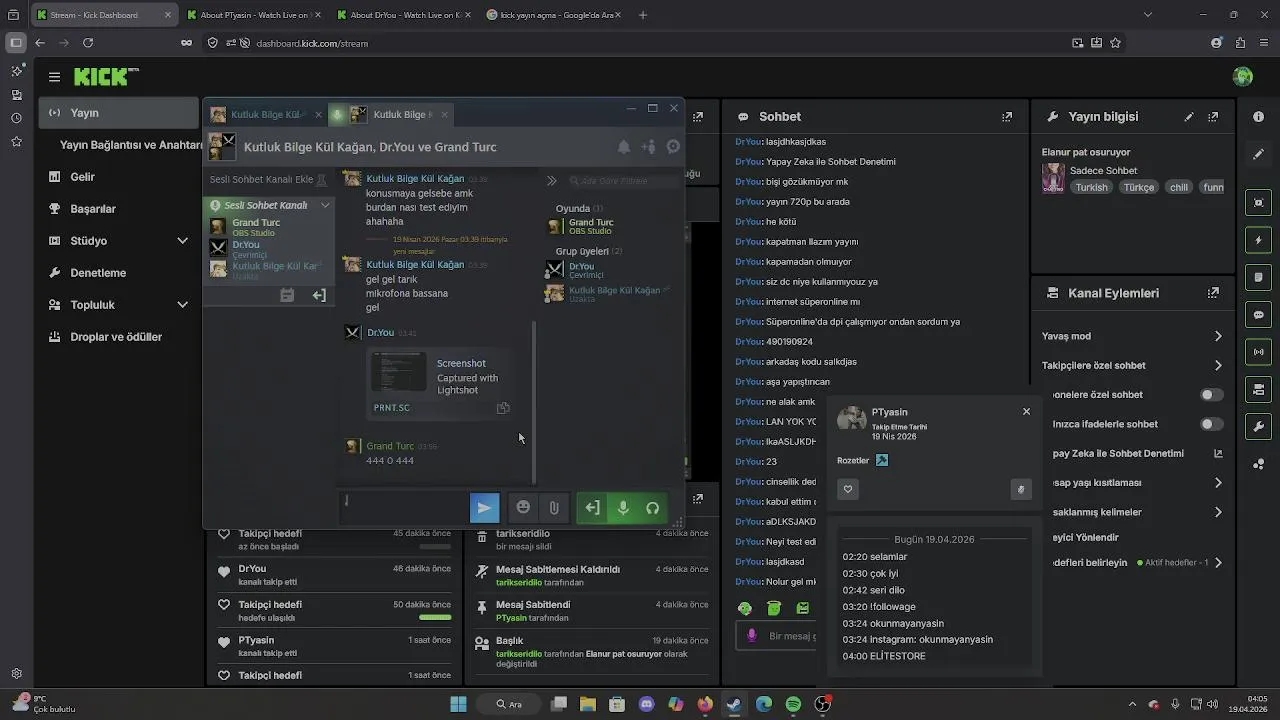Toggle the Steam voice chat microphone
The height and width of the screenshot is (720, 1280).
[x=623, y=508]
